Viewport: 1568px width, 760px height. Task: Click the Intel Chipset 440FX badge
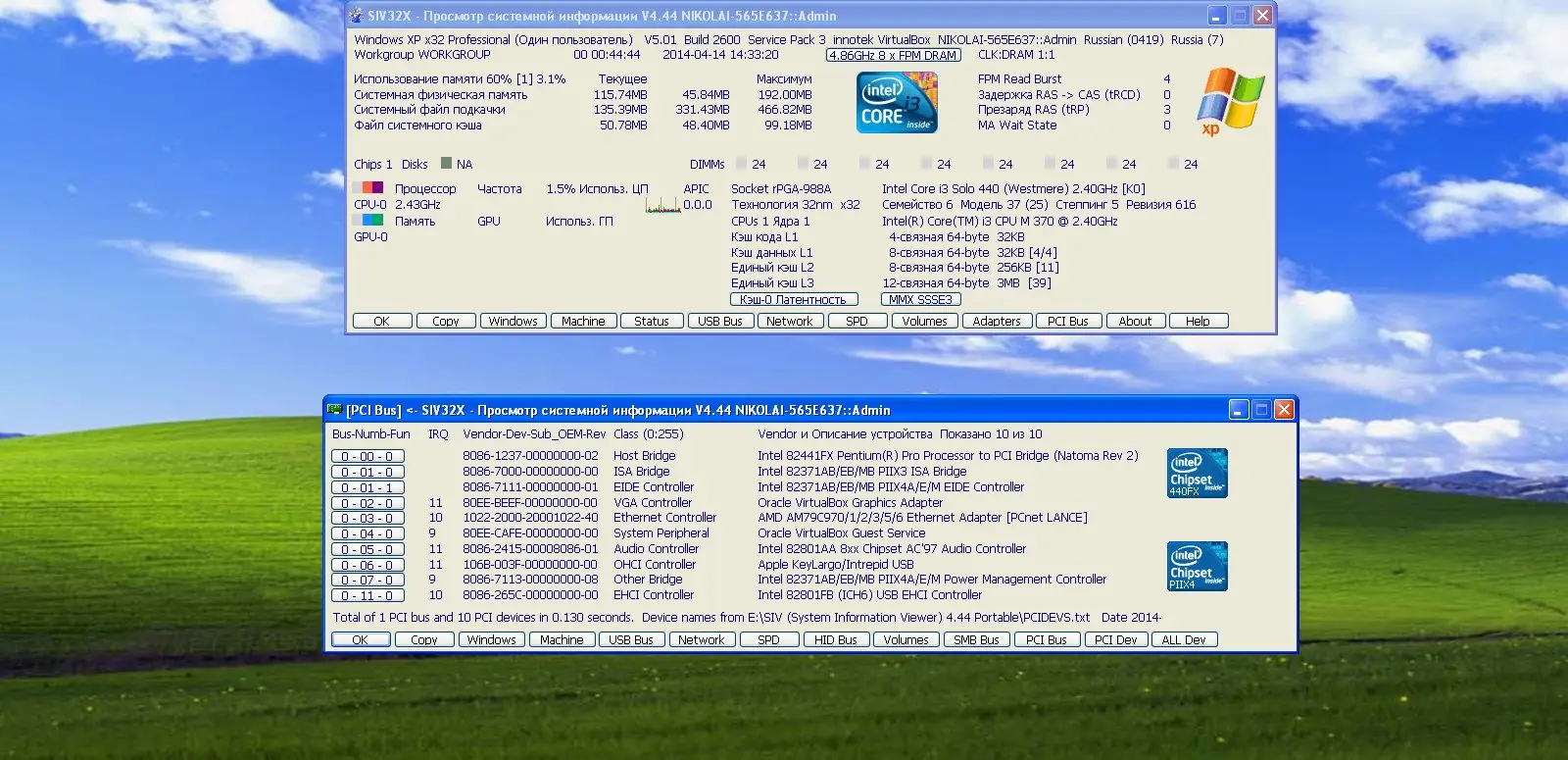click(1197, 474)
